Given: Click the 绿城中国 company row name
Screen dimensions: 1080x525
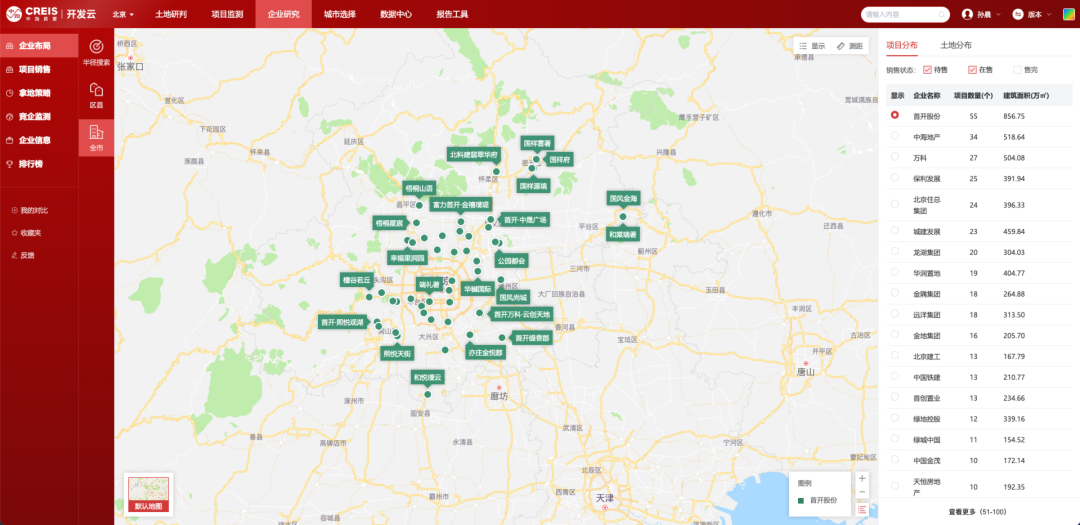Looking at the screenshot, I should point(926,440).
